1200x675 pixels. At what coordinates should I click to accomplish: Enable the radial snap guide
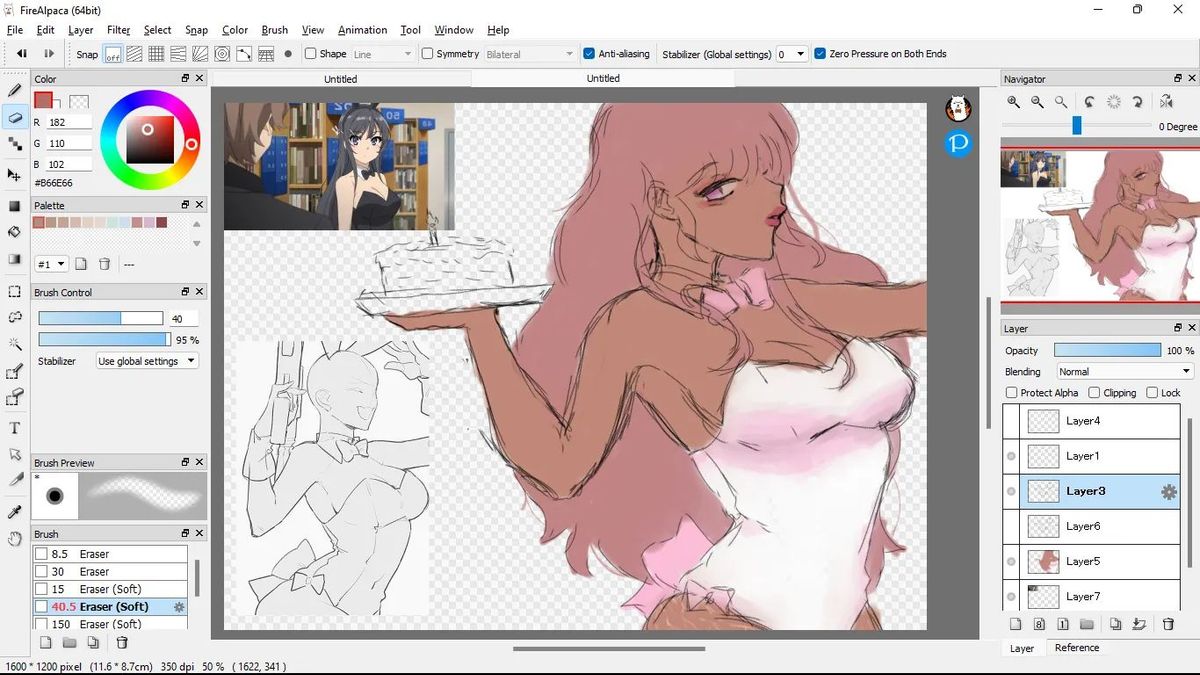[x=200, y=54]
